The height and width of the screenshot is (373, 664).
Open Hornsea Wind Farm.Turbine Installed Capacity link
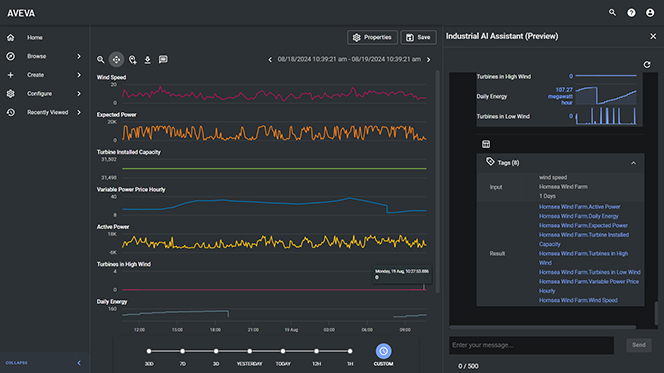(x=584, y=239)
